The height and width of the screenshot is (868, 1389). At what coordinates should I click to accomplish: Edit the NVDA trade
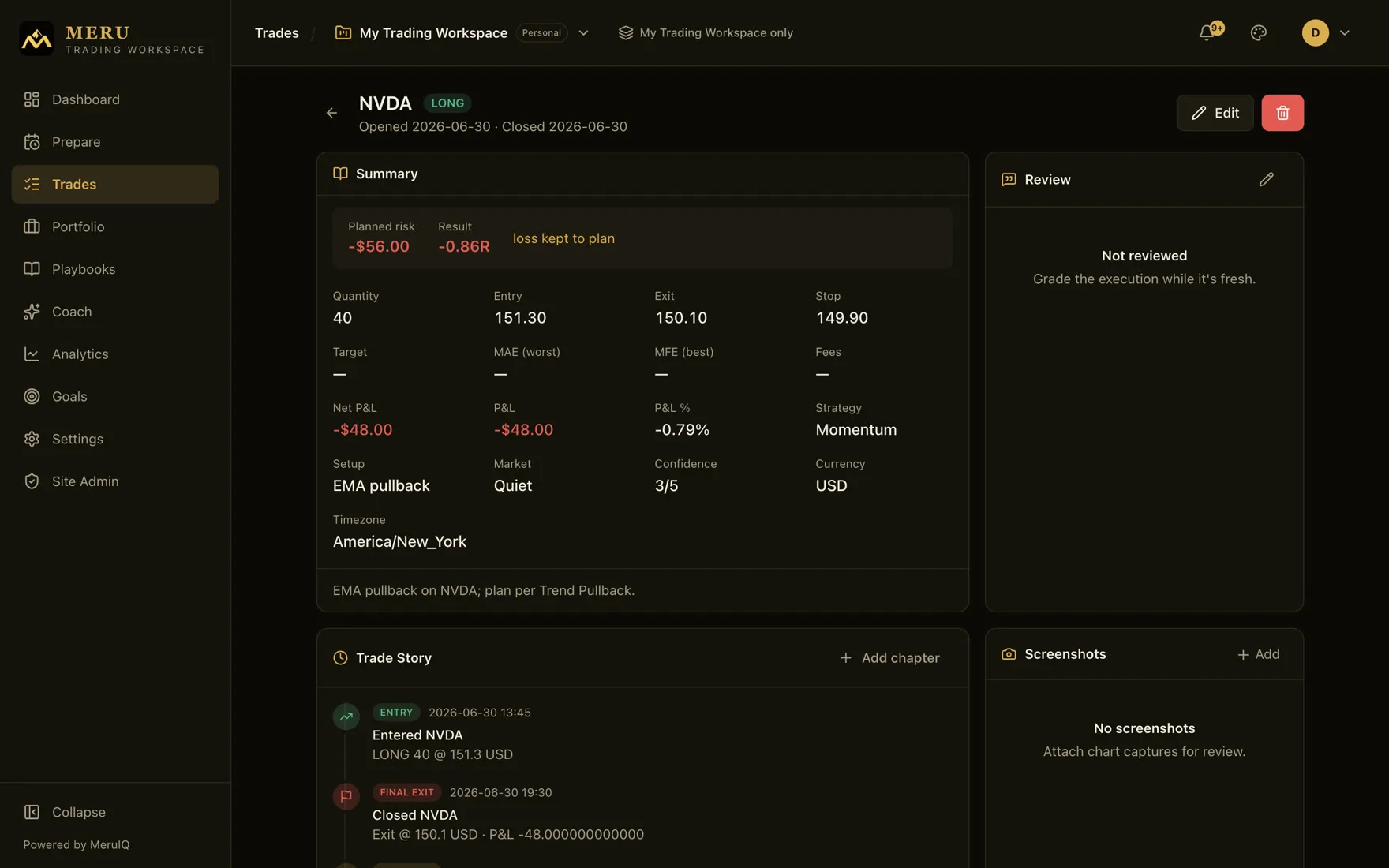point(1215,113)
